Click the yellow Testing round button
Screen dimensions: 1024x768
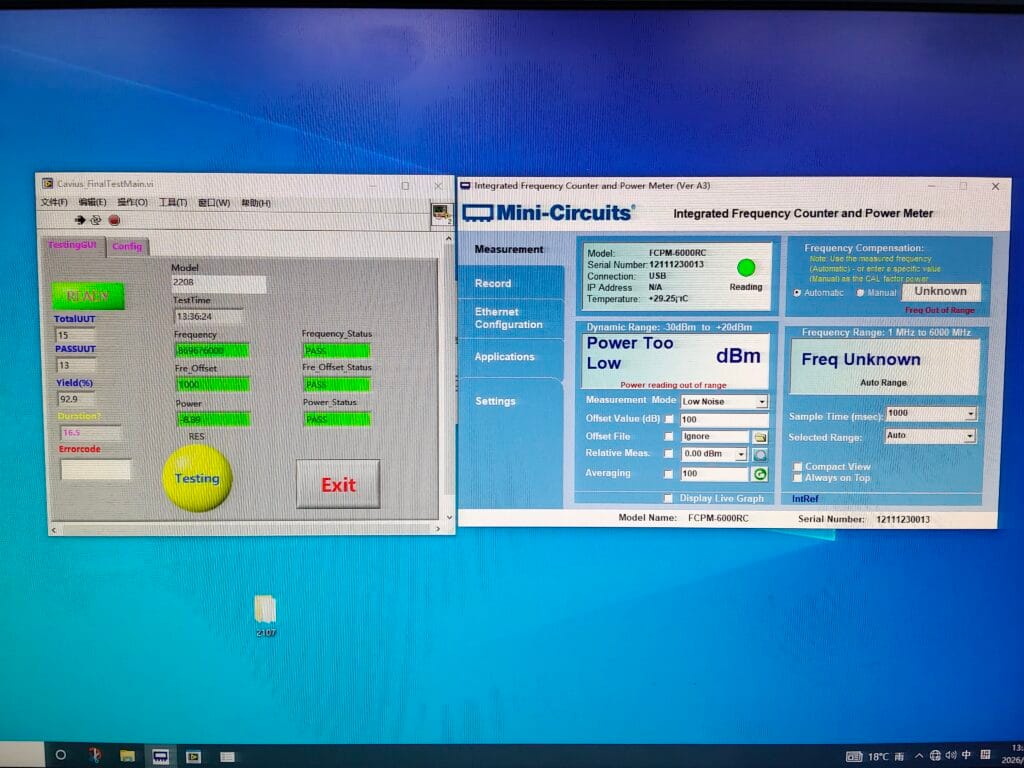[197, 479]
